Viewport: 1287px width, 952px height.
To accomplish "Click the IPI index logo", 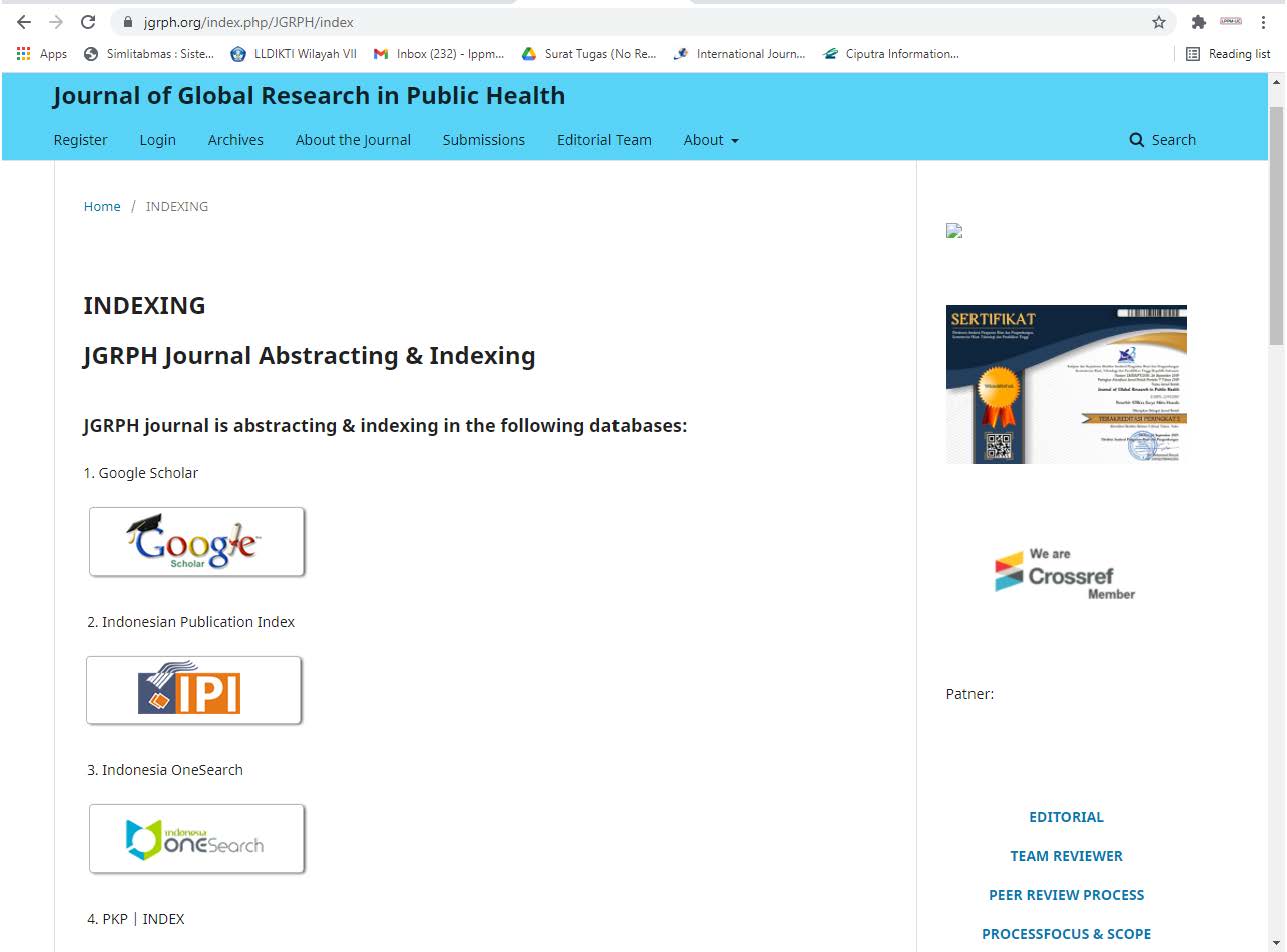I will pos(194,690).
